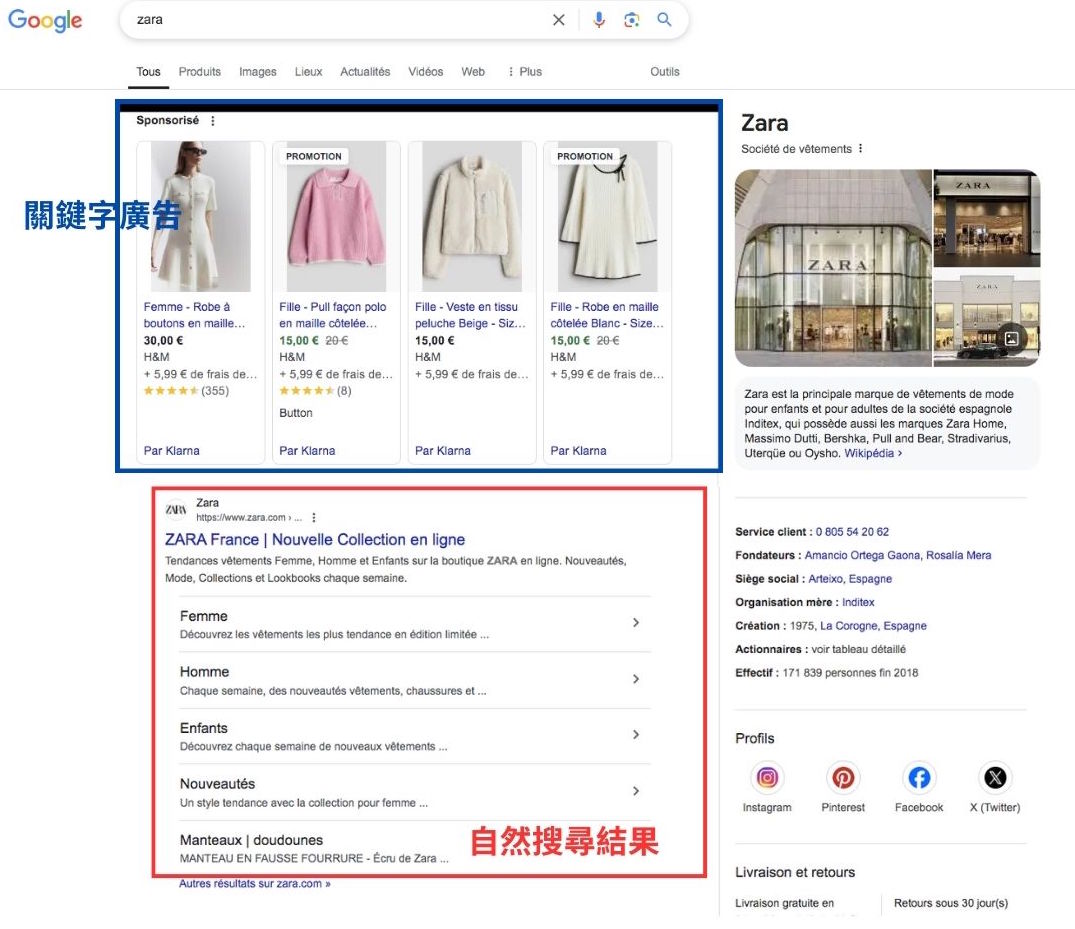Open options next to zara.com URL
1075x929 pixels.
[x=313, y=518]
